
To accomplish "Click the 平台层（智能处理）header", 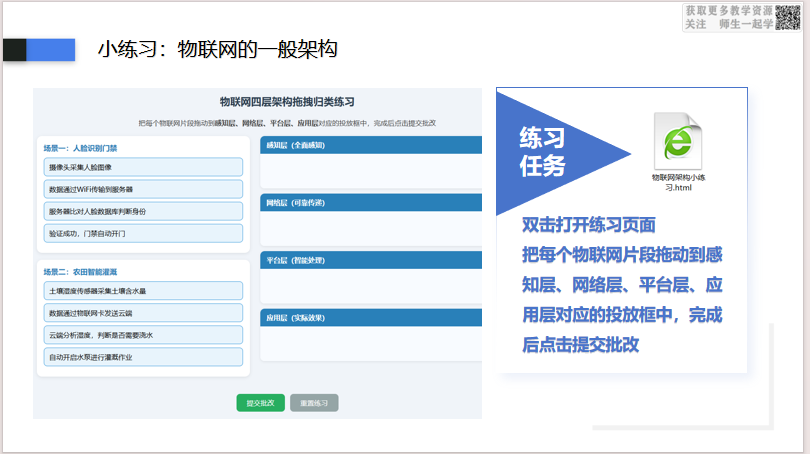I will coord(371,260).
